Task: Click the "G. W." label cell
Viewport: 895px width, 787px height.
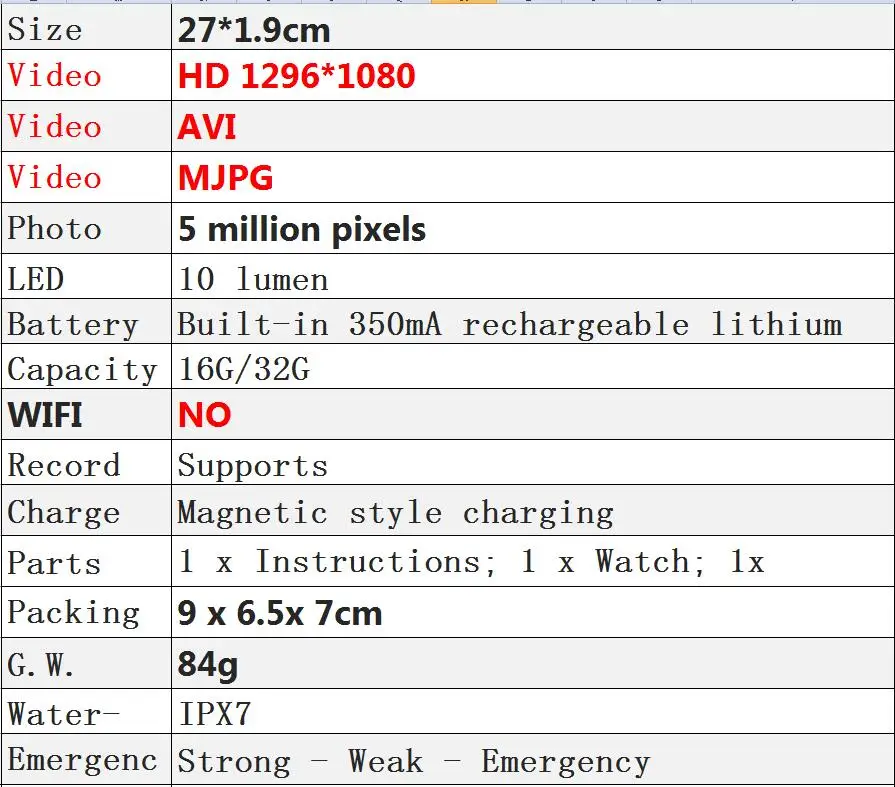Action: [x=86, y=663]
